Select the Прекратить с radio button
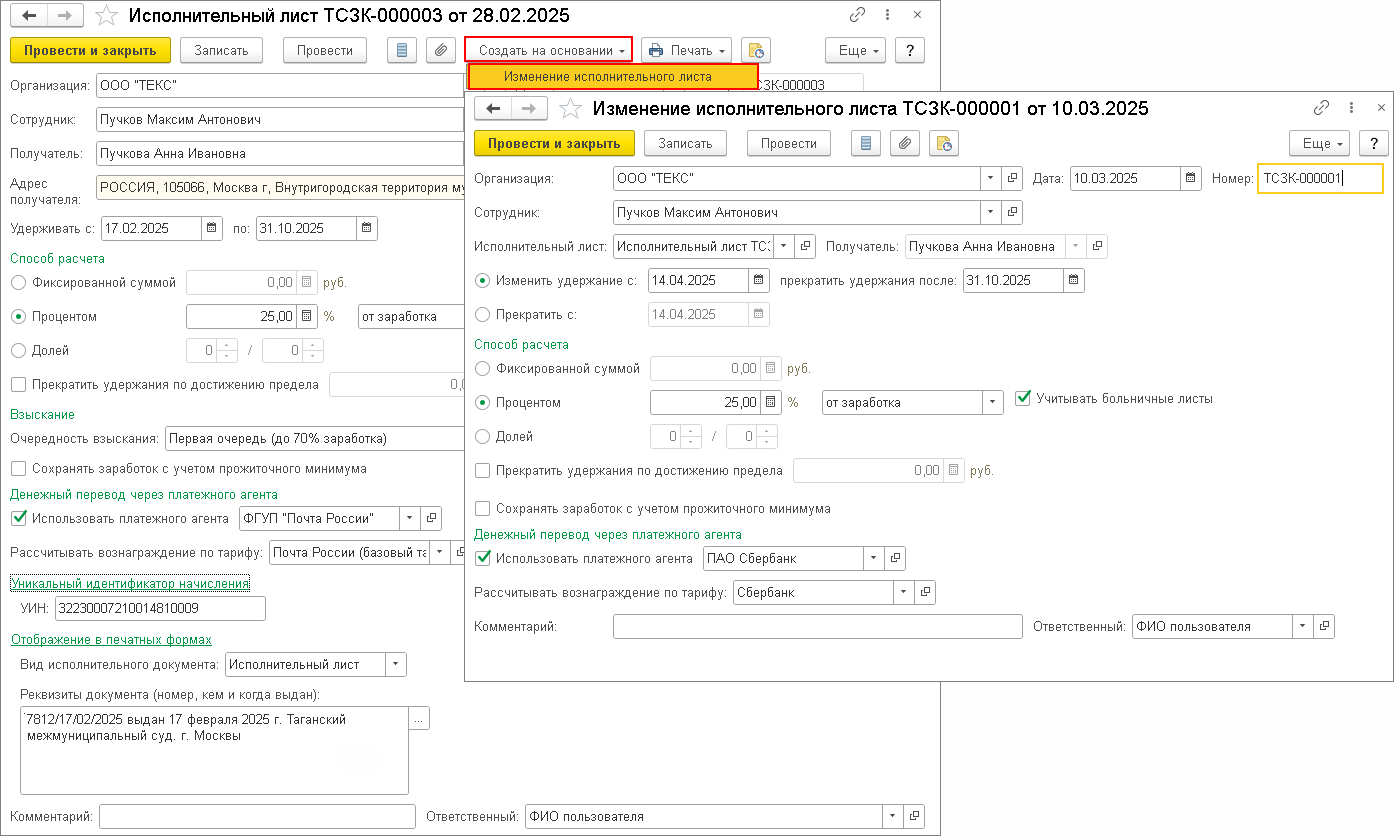The width and height of the screenshot is (1397, 836). (x=484, y=315)
